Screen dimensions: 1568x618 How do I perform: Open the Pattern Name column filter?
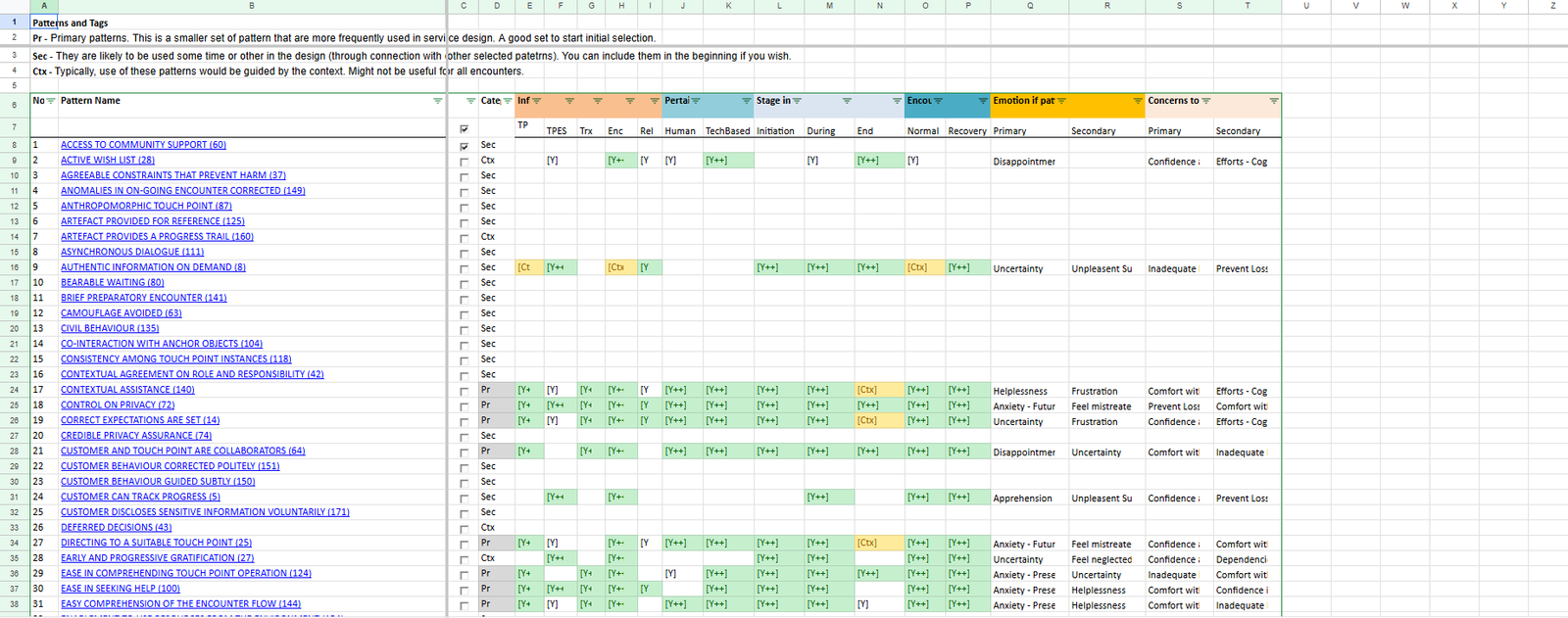pyautogui.click(x=438, y=101)
